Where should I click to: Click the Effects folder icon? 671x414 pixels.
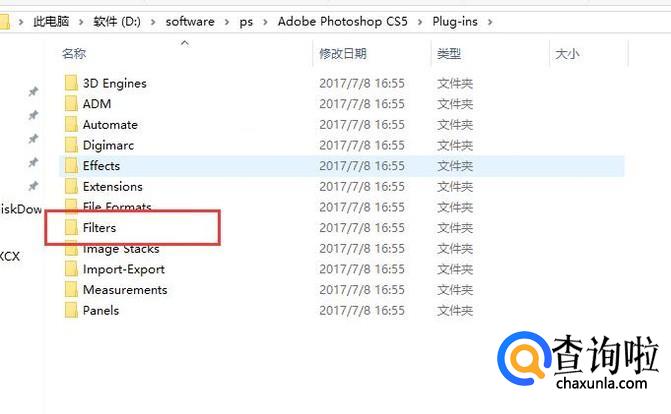click(x=71, y=166)
